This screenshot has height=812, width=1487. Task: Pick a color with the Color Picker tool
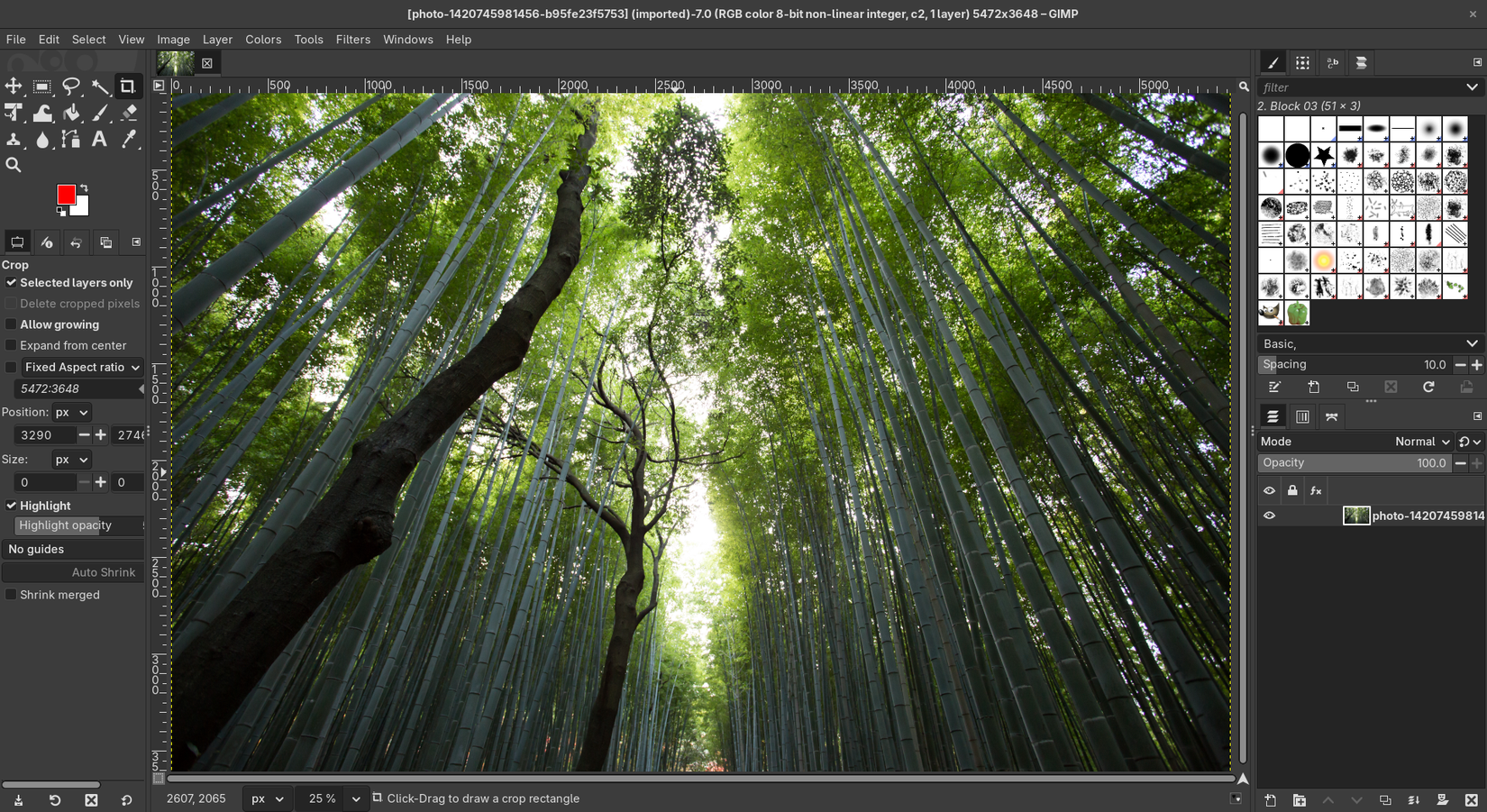pos(129,139)
